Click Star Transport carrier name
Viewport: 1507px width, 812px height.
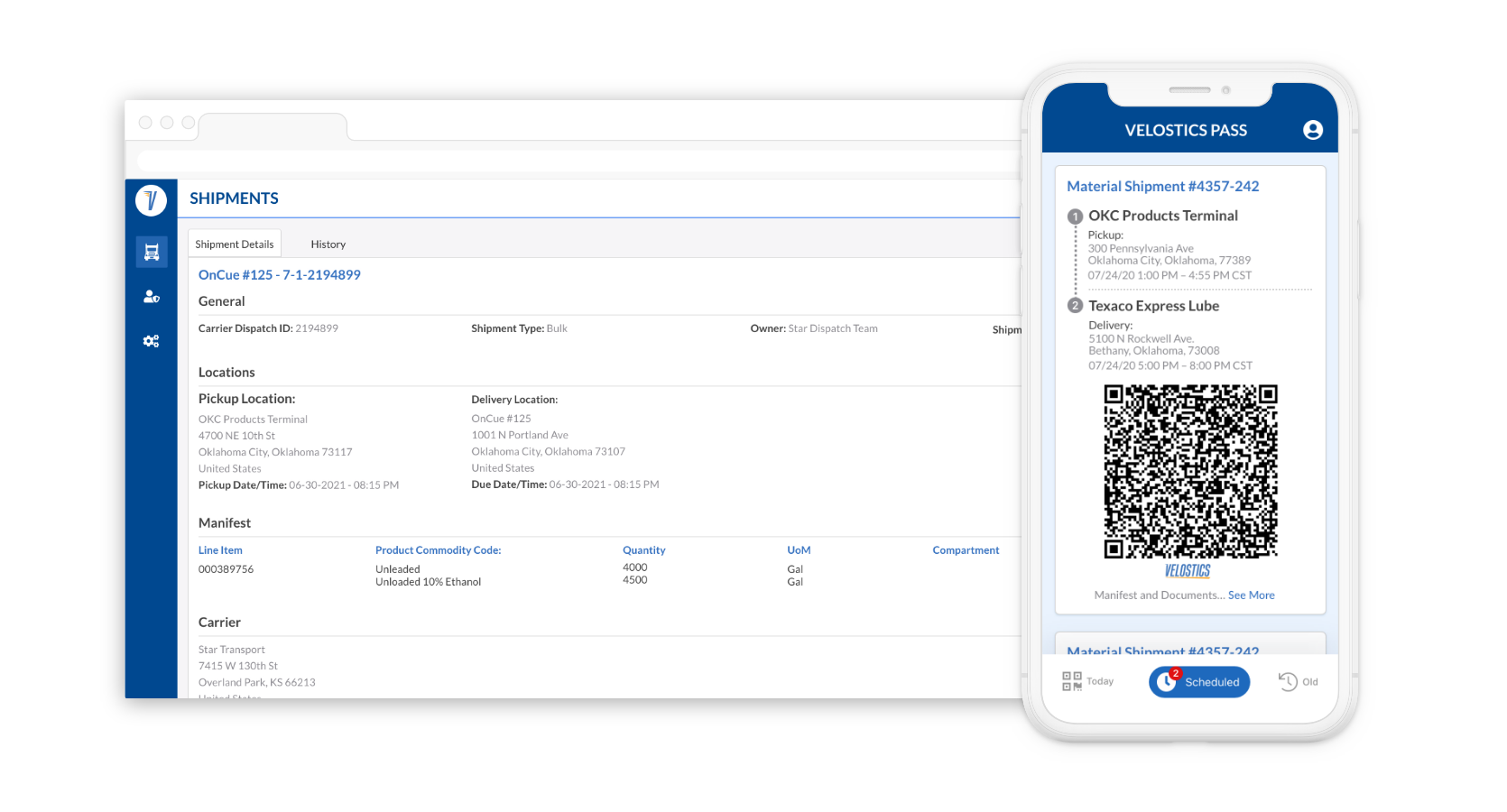(232, 650)
